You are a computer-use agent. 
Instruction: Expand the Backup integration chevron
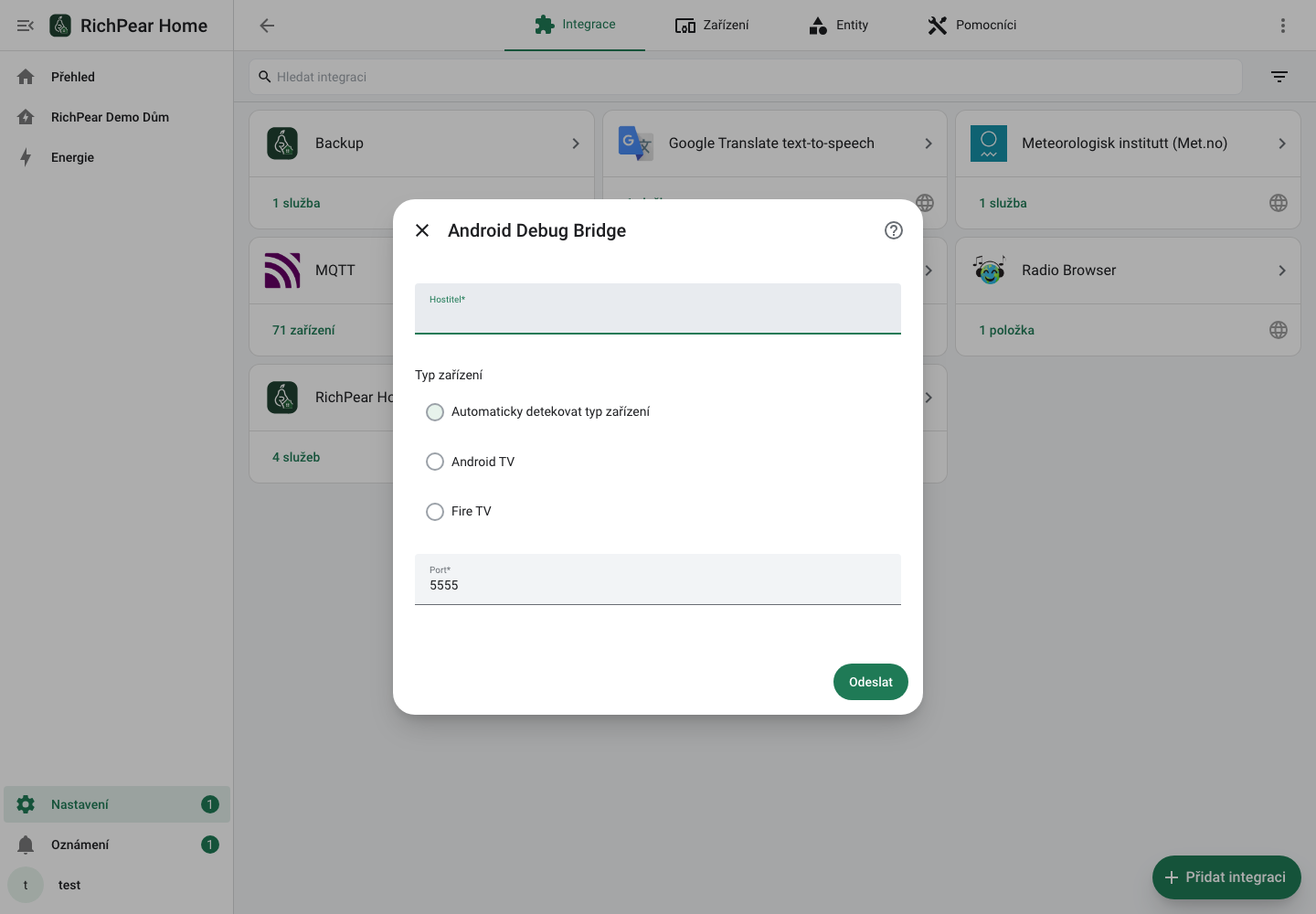coord(576,143)
